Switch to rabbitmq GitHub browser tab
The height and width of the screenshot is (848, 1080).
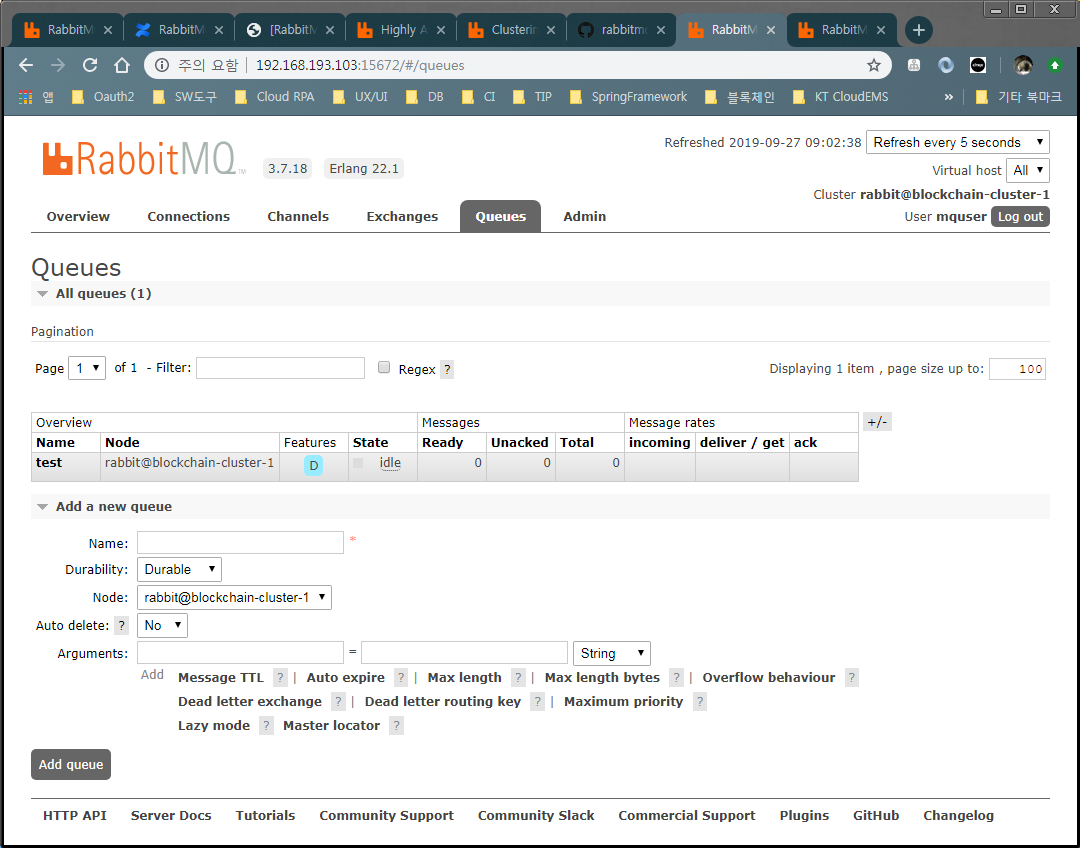click(x=621, y=30)
